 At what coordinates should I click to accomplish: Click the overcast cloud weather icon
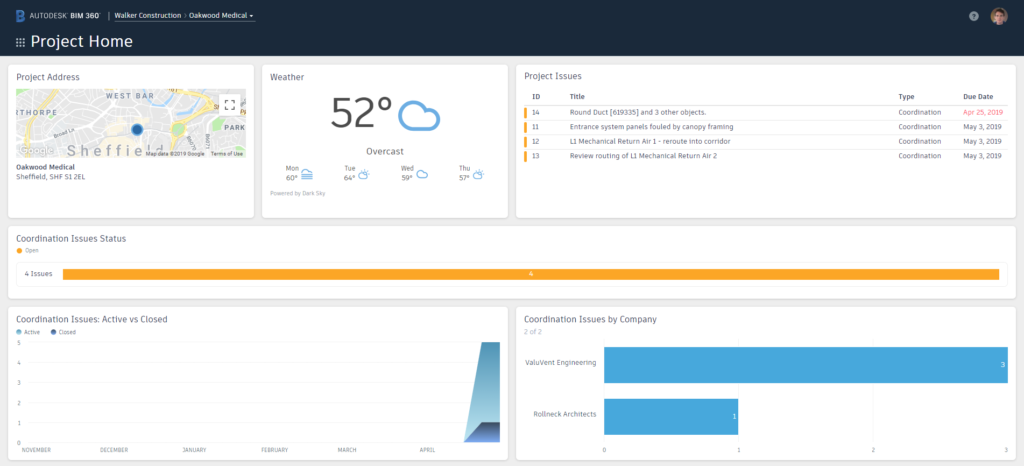pos(419,116)
